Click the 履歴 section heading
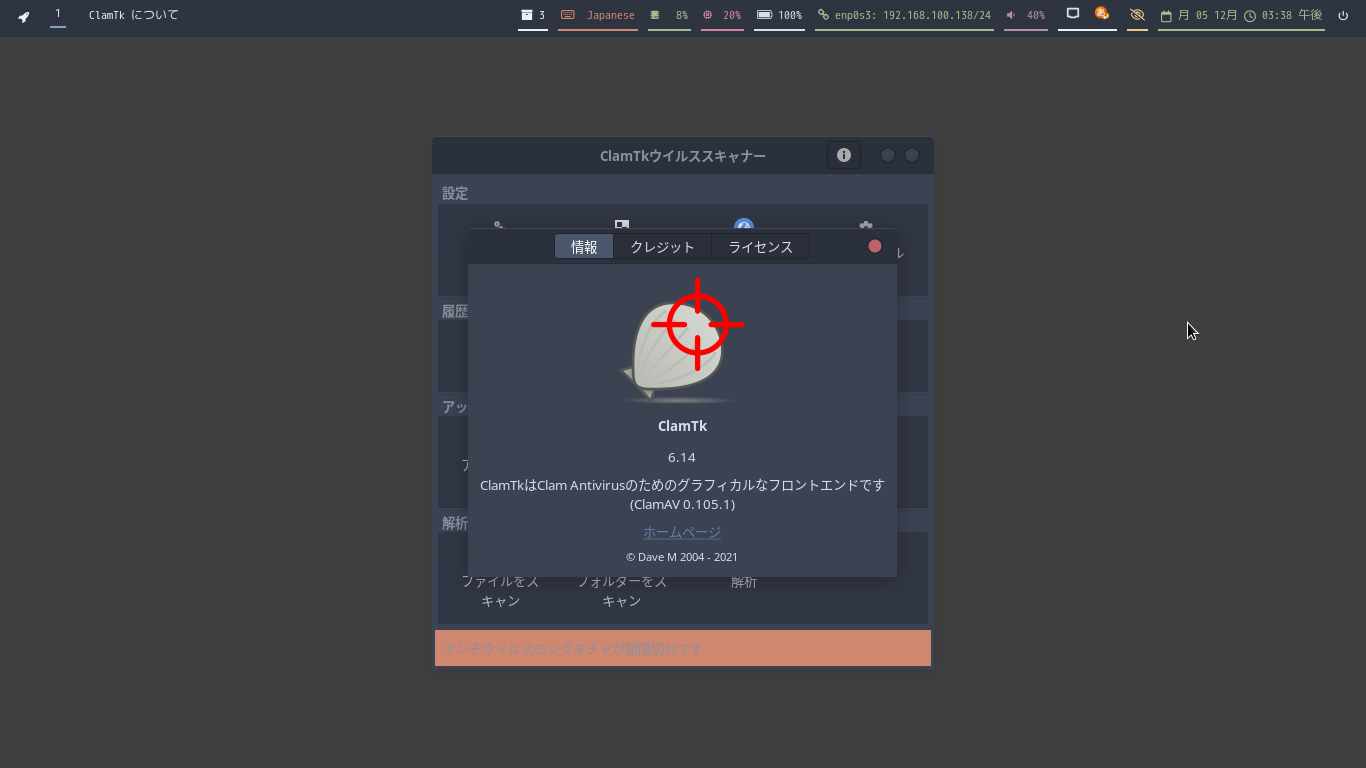Viewport: 1366px width, 768px height. (x=455, y=311)
